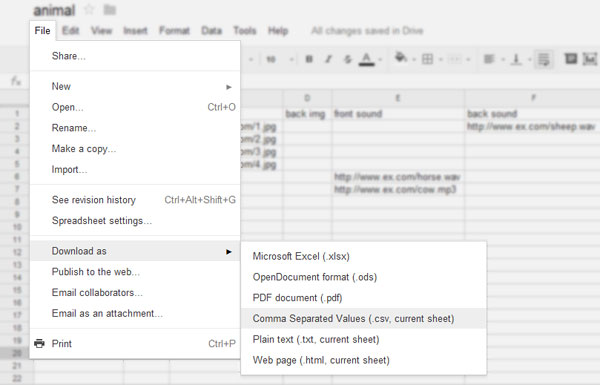Open Spreadsheet settings...
The width and height of the screenshot is (600, 385).
(135, 220)
